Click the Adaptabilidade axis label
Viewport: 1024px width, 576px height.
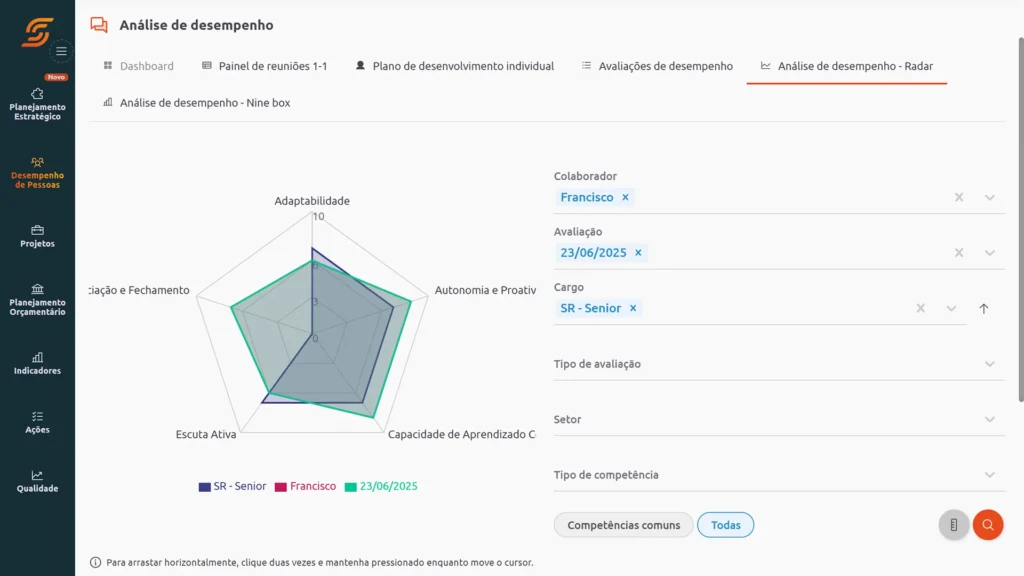[x=312, y=201]
